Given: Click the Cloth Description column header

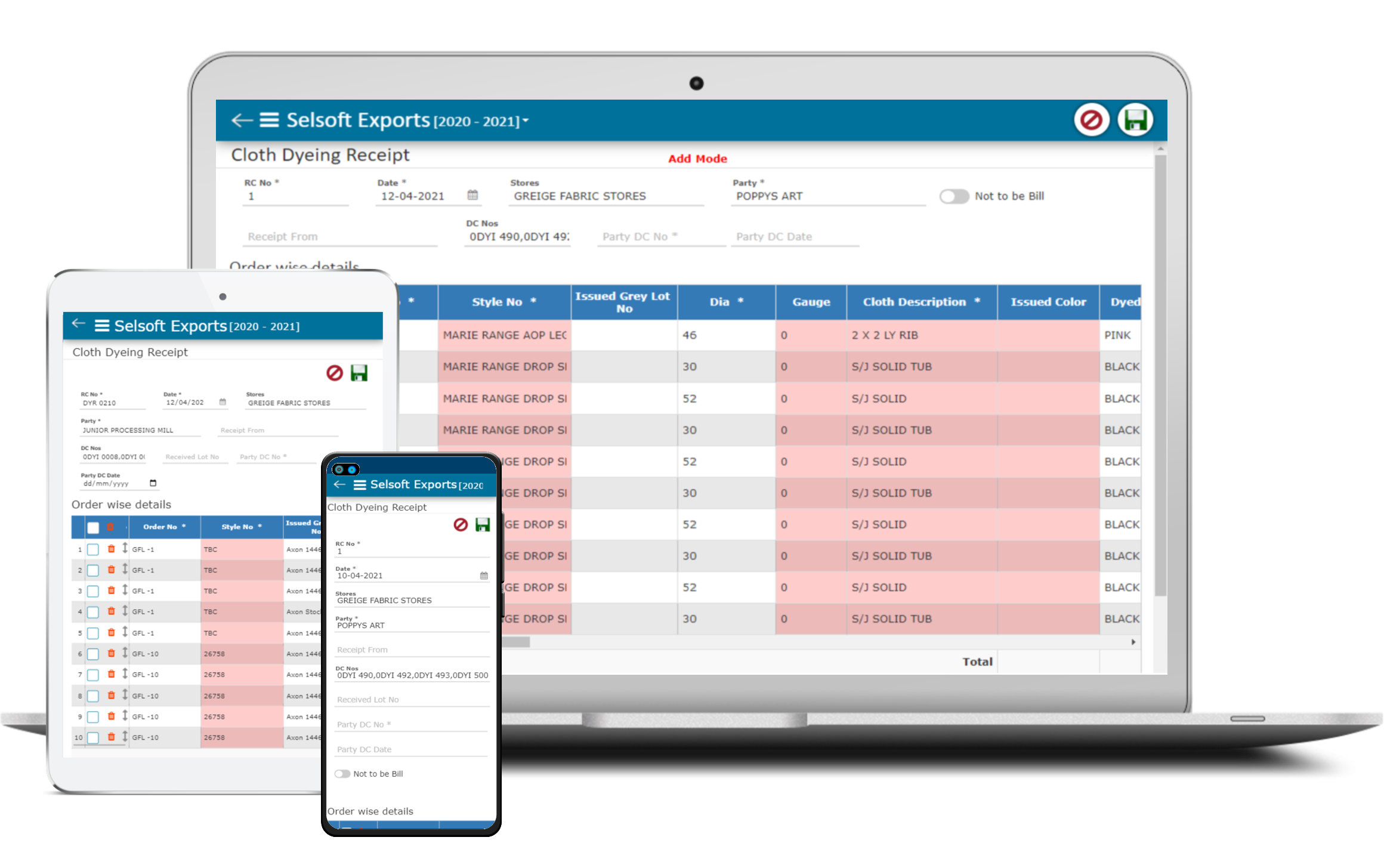Looking at the screenshot, I should [x=922, y=302].
